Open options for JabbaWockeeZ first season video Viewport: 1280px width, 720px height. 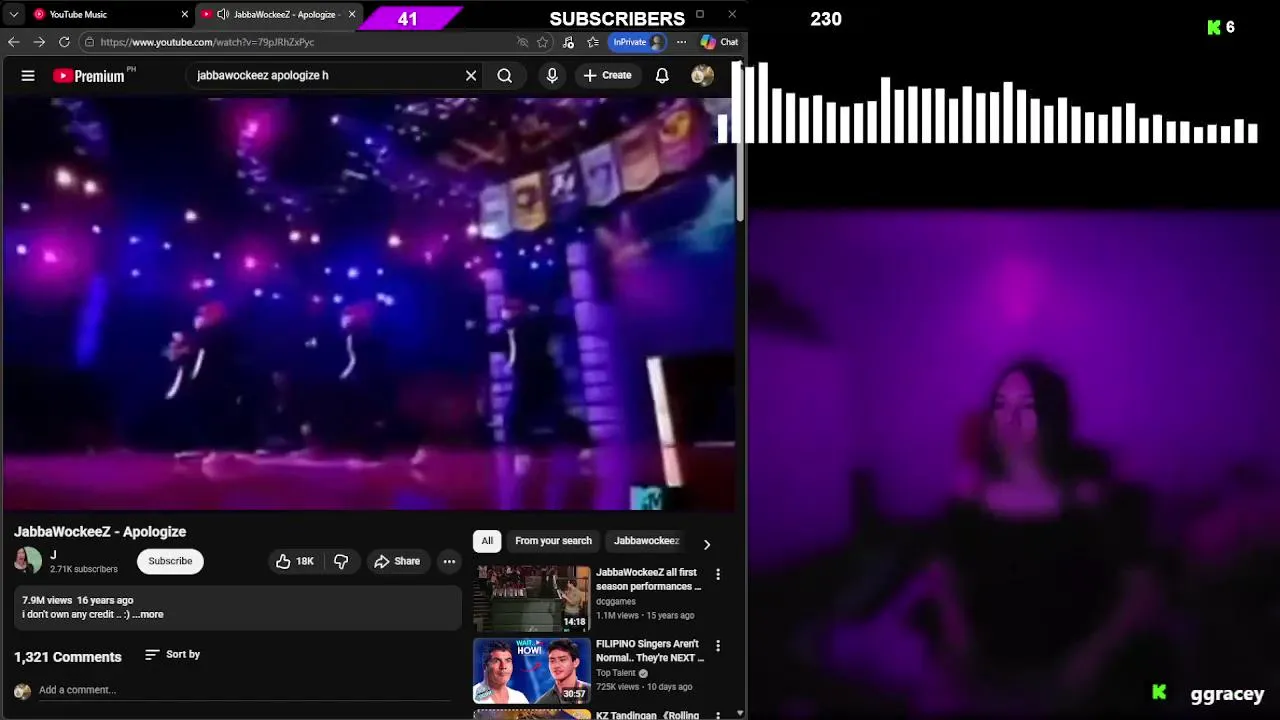point(718,574)
